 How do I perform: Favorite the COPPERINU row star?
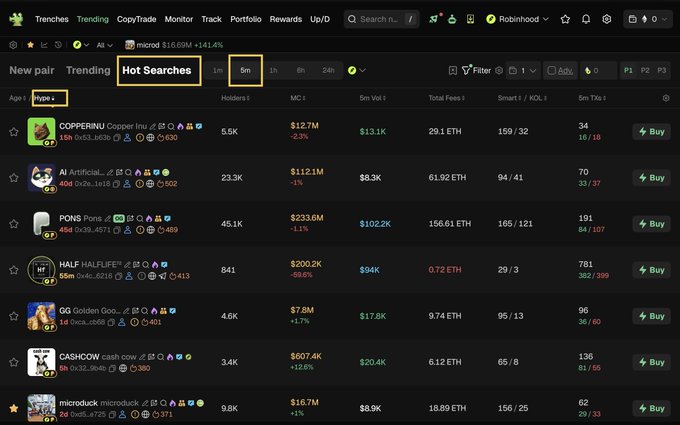14,131
